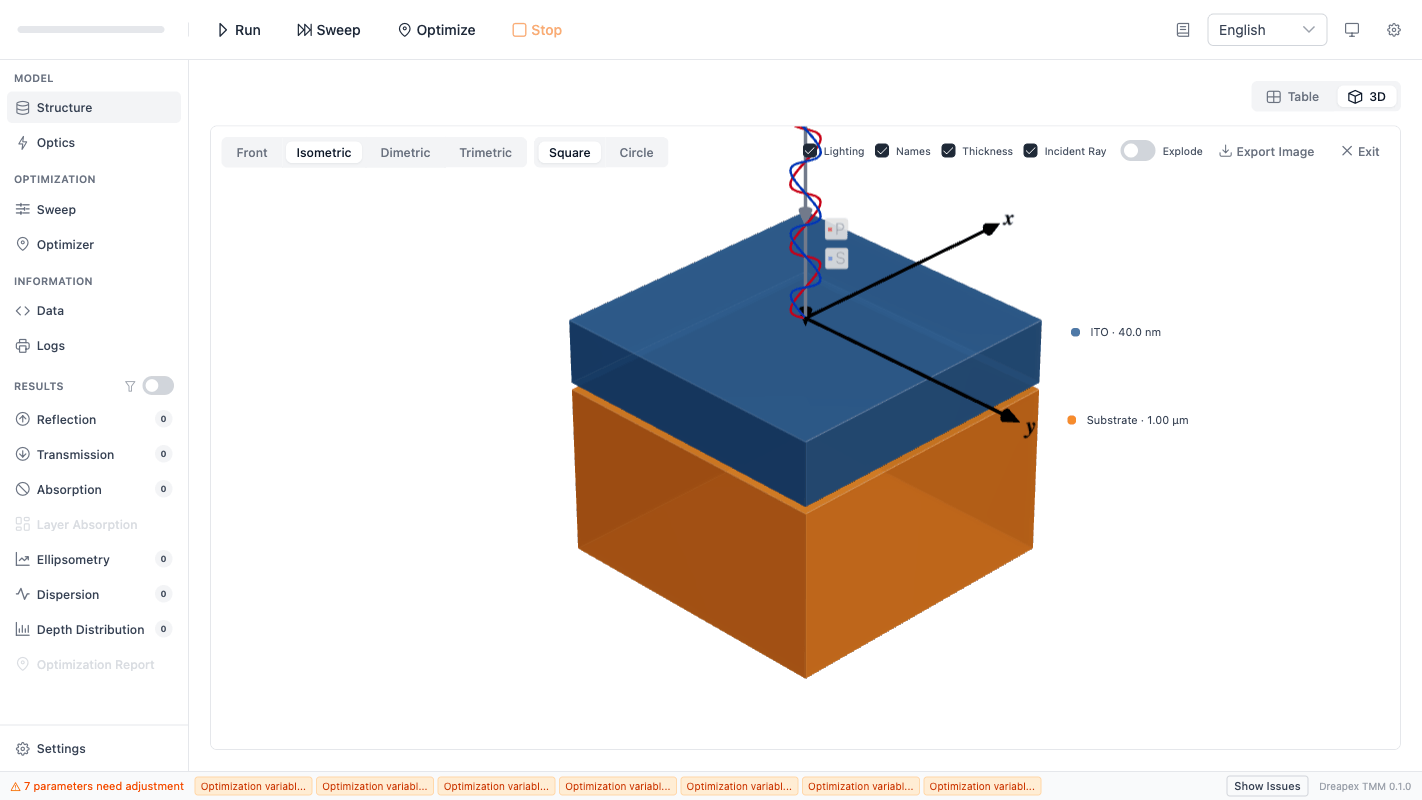Open application settings from the top-right gear
The image size is (1422, 800).
[x=1393, y=29]
